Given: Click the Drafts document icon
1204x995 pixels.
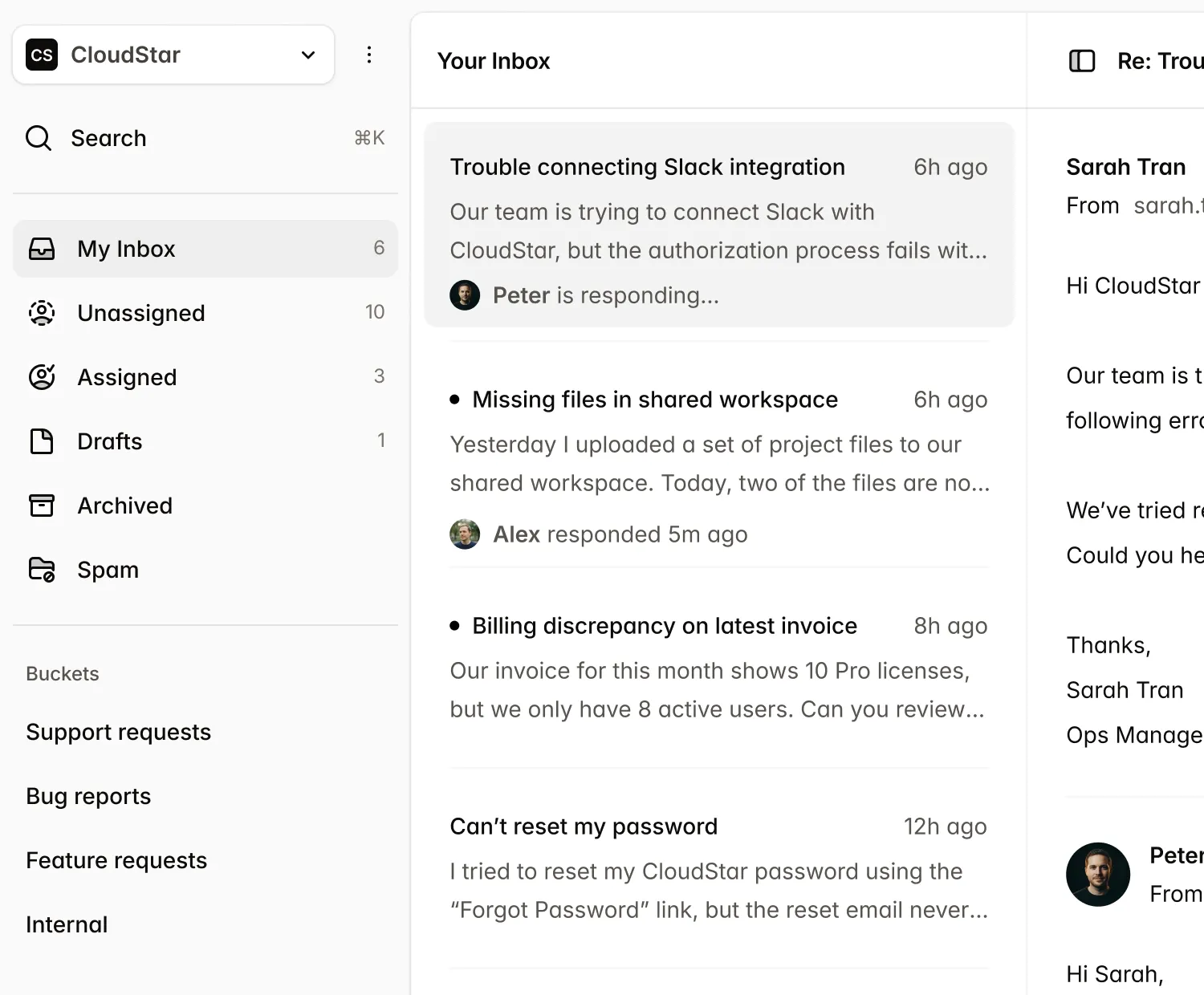Looking at the screenshot, I should click(42, 441).
